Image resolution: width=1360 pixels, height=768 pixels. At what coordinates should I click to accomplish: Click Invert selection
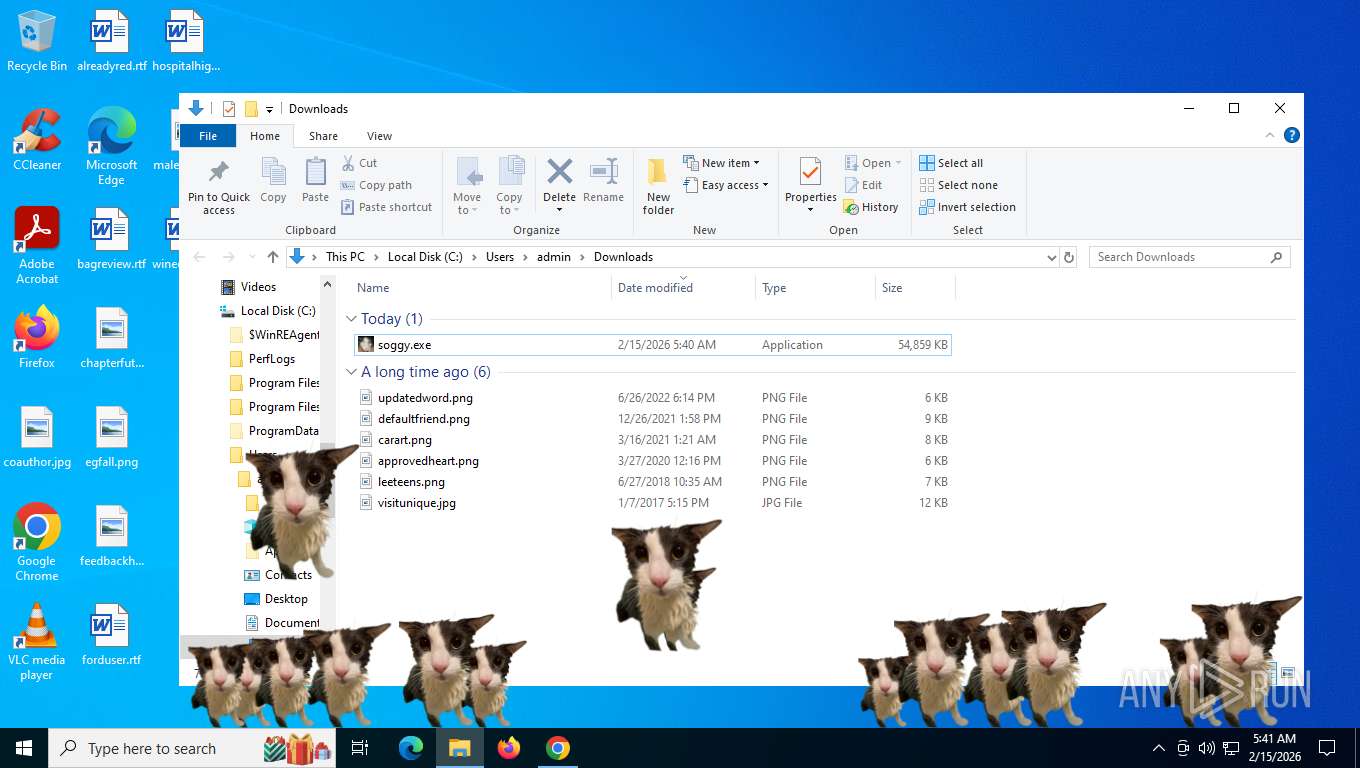[967, 207]
